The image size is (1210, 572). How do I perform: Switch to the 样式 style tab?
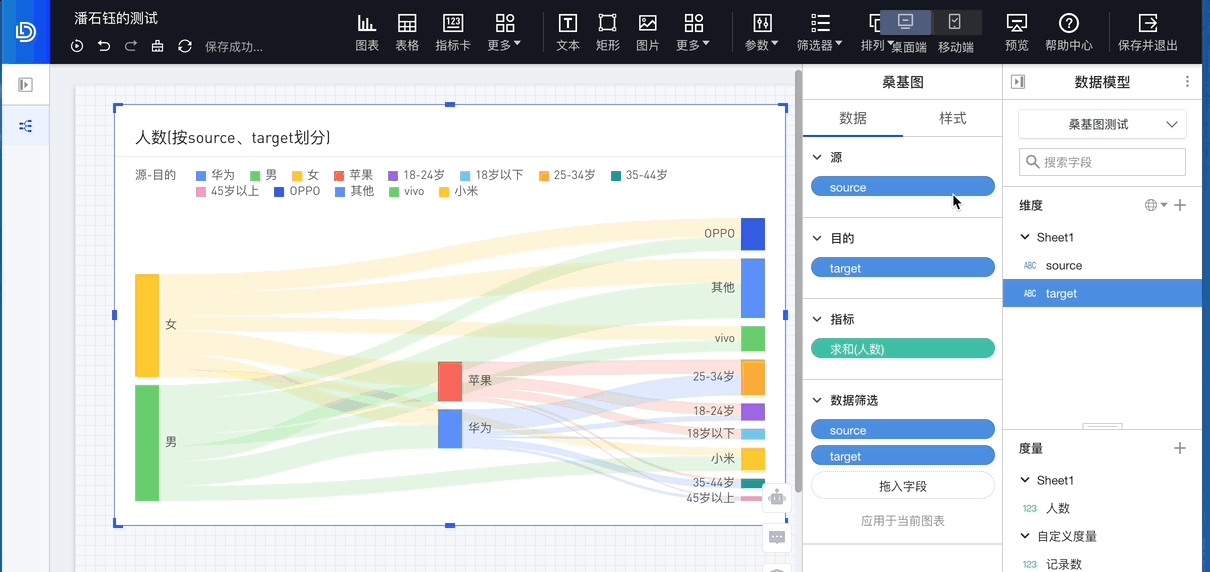952,118
